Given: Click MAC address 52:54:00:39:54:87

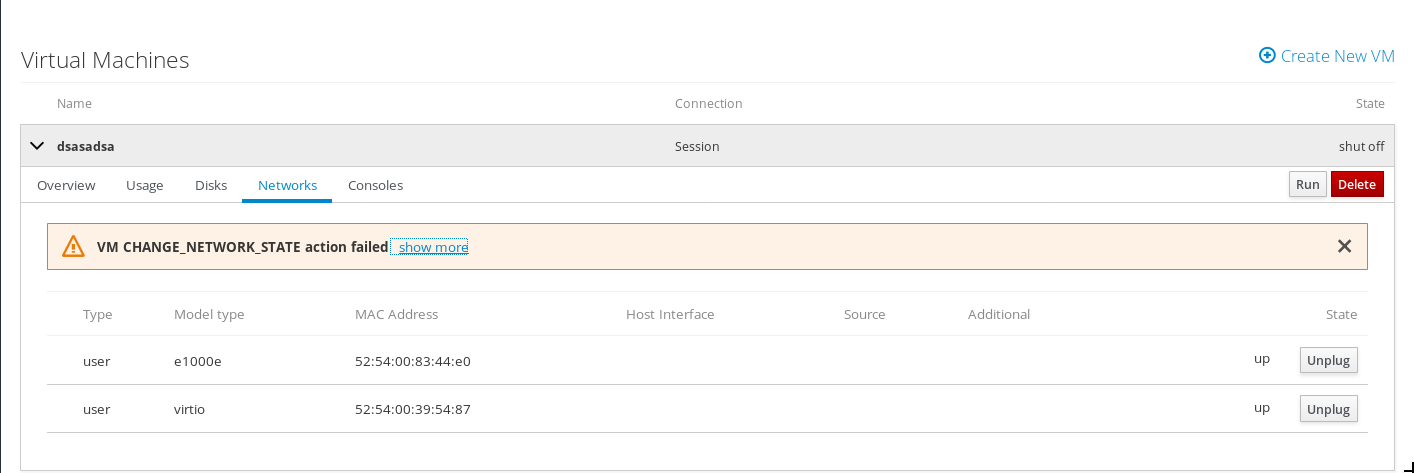Looking at the screenshot, I should pos(412,409).
